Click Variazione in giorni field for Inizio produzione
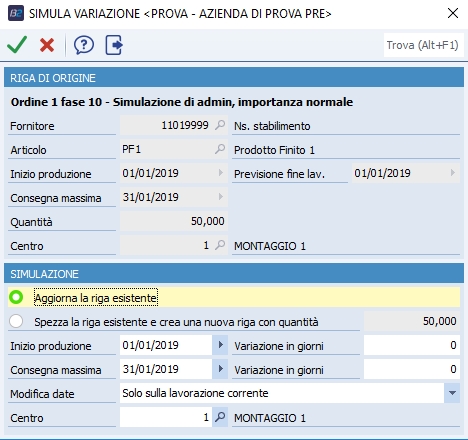This screenshot has height=440, width=468. click(412, 345)
